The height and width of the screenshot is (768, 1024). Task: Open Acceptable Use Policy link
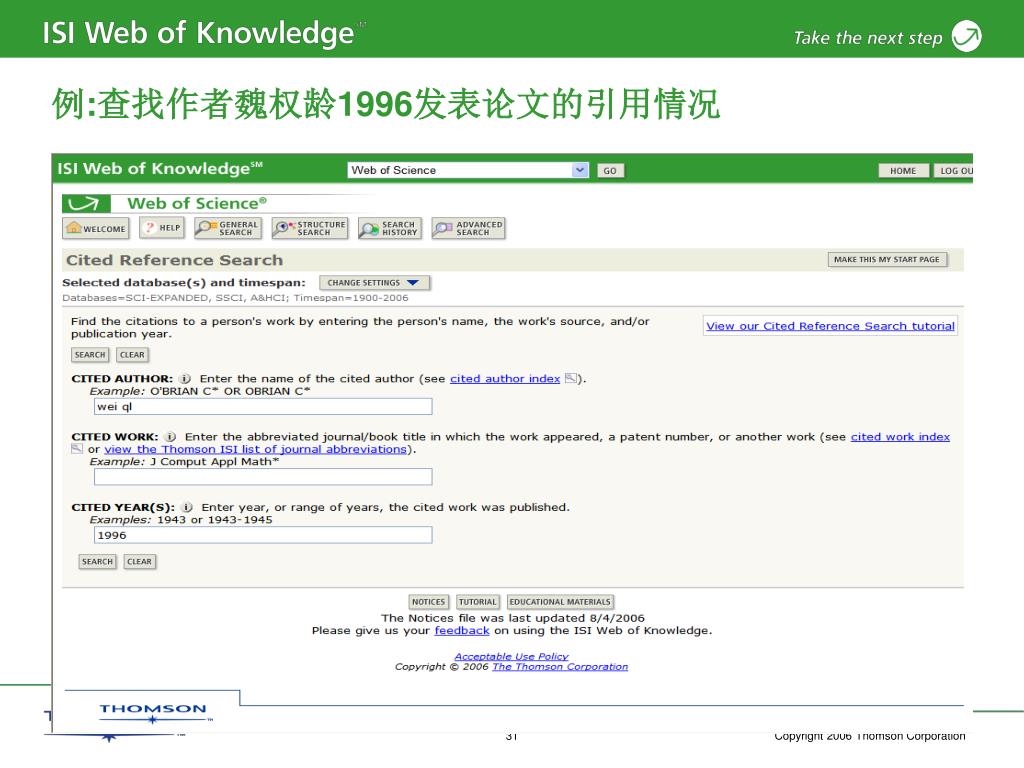(511, 656)
